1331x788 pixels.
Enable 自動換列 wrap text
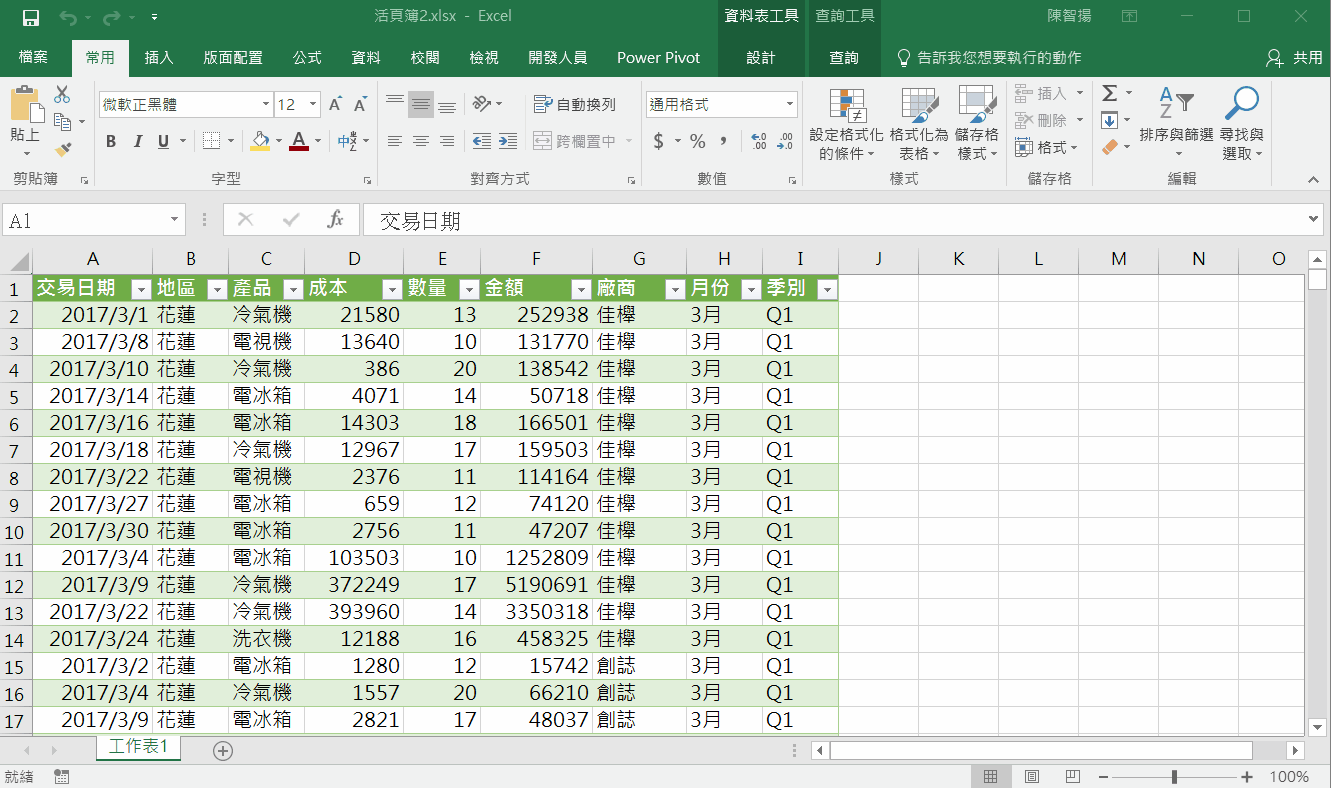pos(575,104)
